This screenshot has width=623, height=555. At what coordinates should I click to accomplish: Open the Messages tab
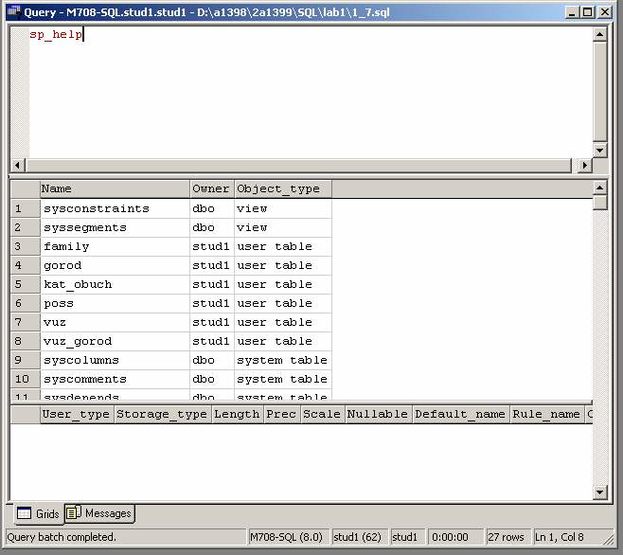[x=99, y=513]
